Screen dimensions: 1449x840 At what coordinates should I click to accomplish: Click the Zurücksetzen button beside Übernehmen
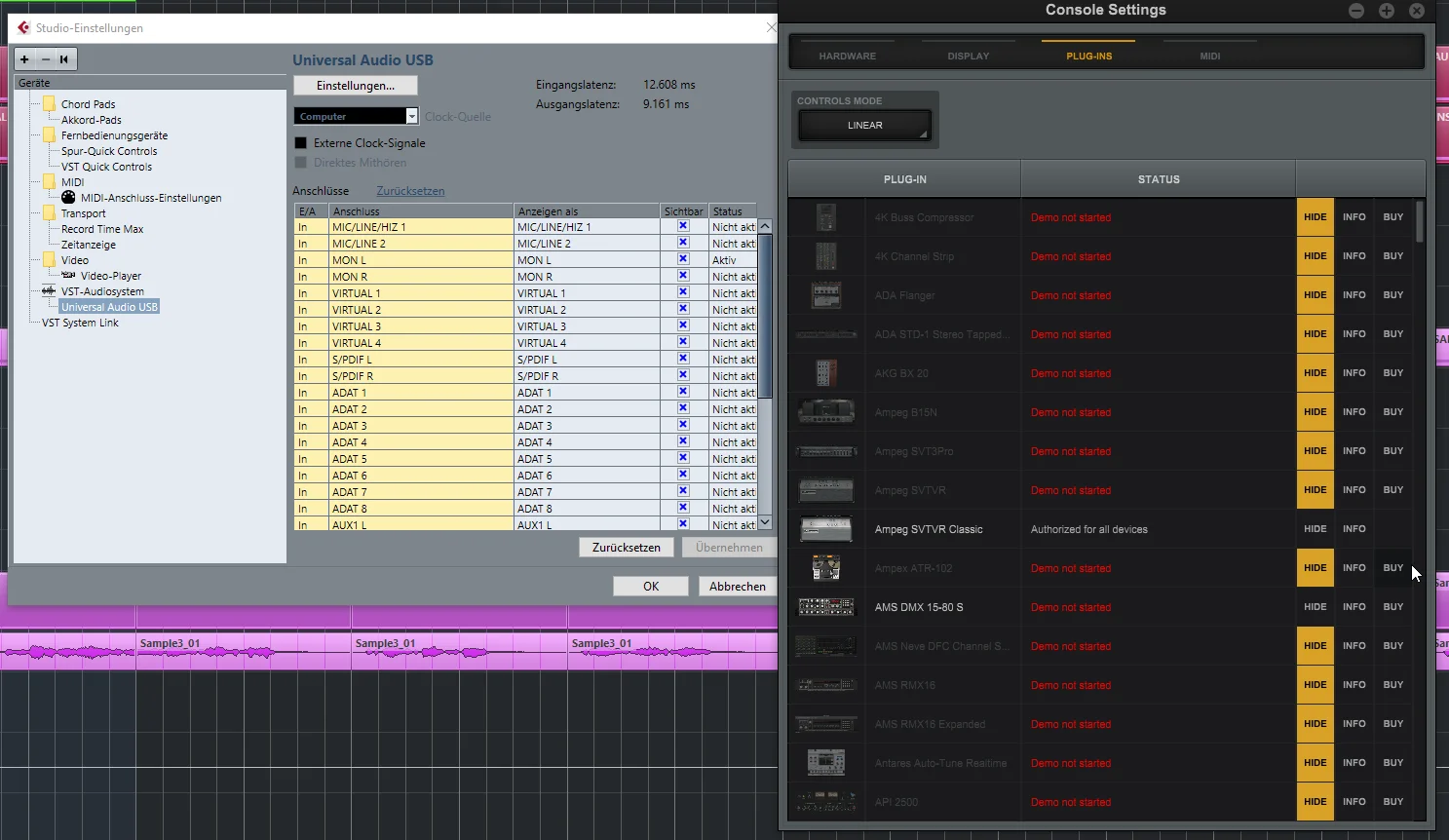(x=627, y=548)
